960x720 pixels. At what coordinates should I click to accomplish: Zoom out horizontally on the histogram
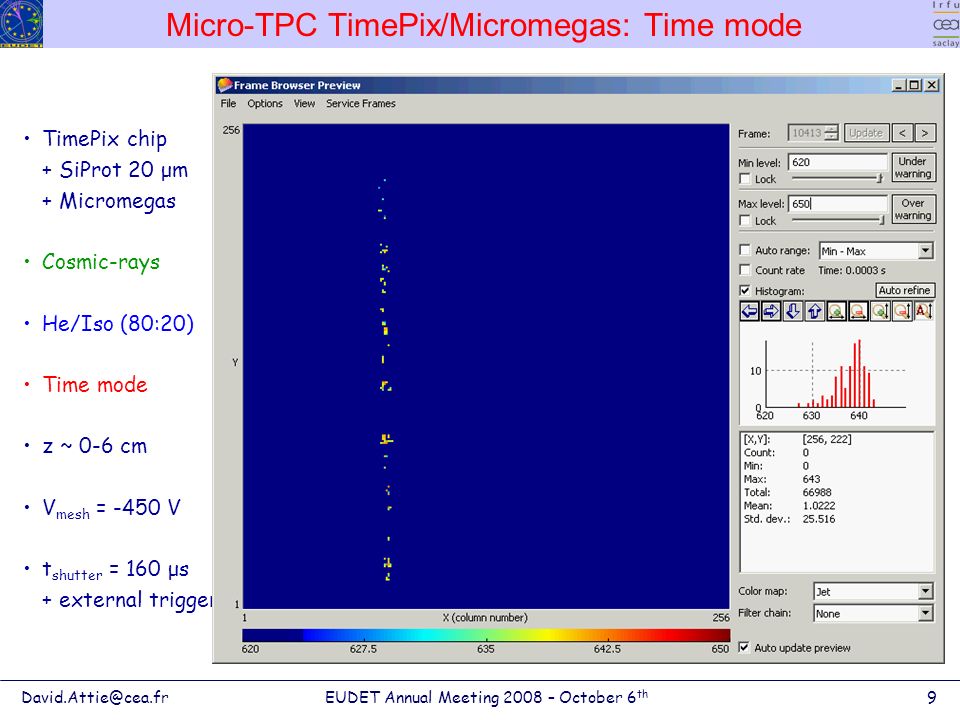(858, 311)
